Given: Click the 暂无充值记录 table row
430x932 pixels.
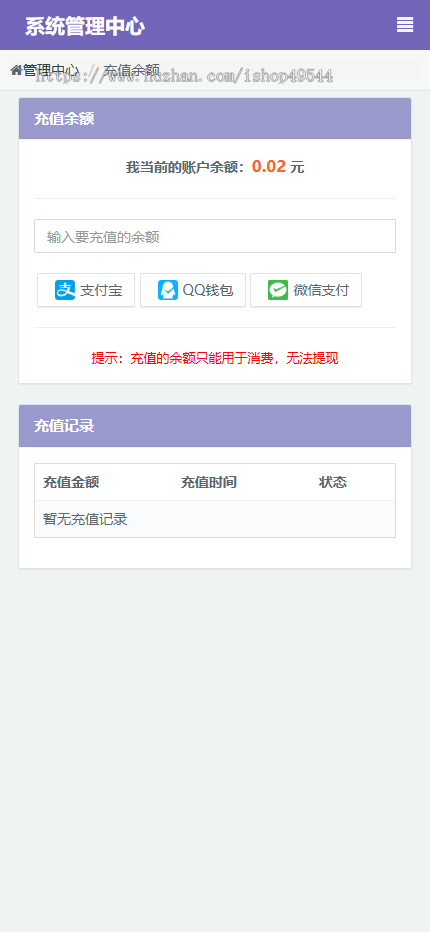Looking at the screenshot, I should (x=215, y=519).
